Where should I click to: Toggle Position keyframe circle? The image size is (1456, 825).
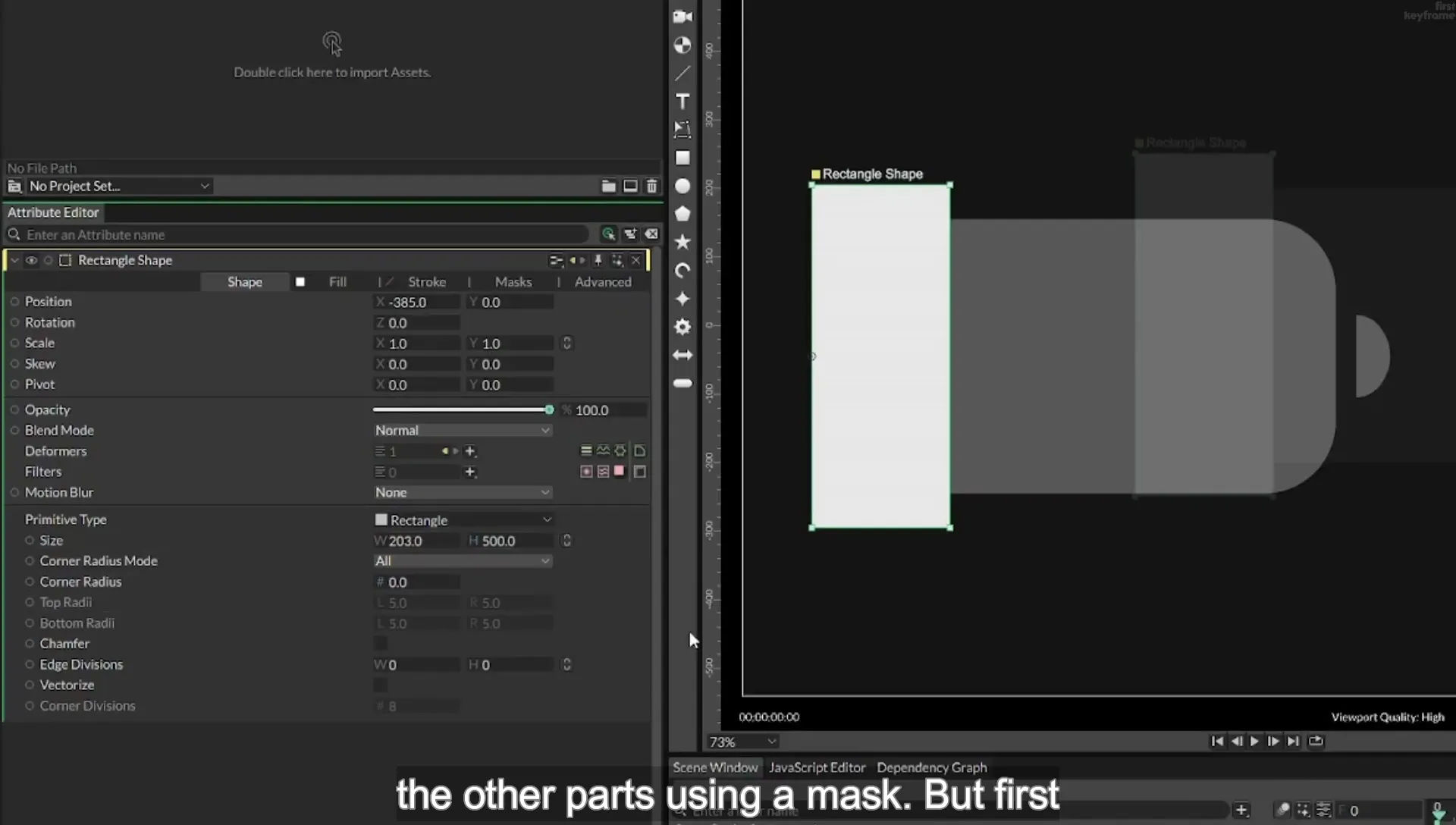(14, 302)
